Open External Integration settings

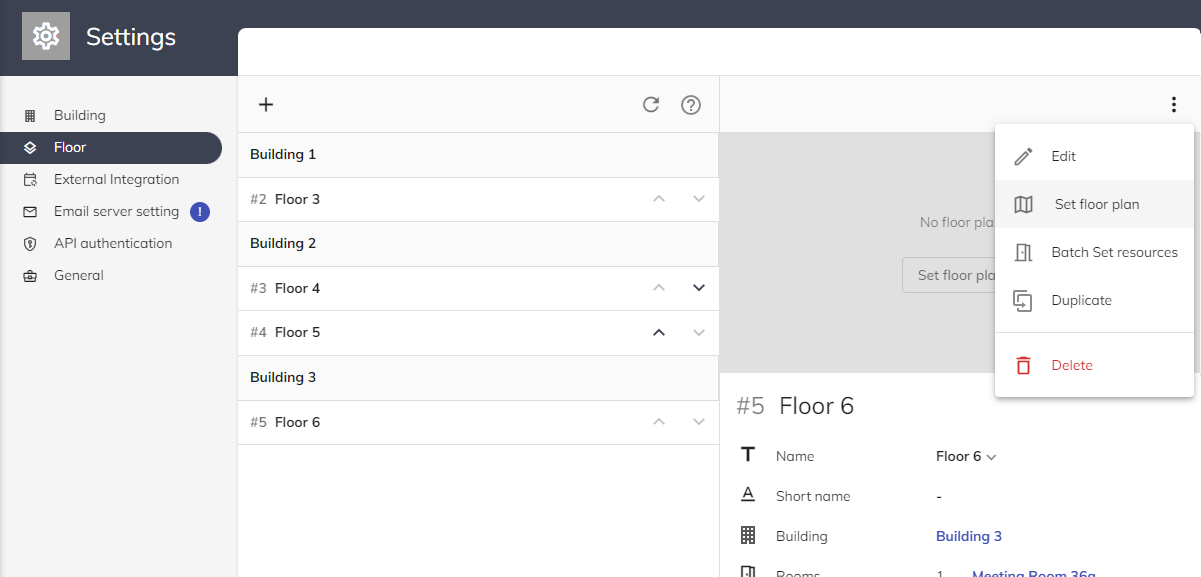(116, 180)
